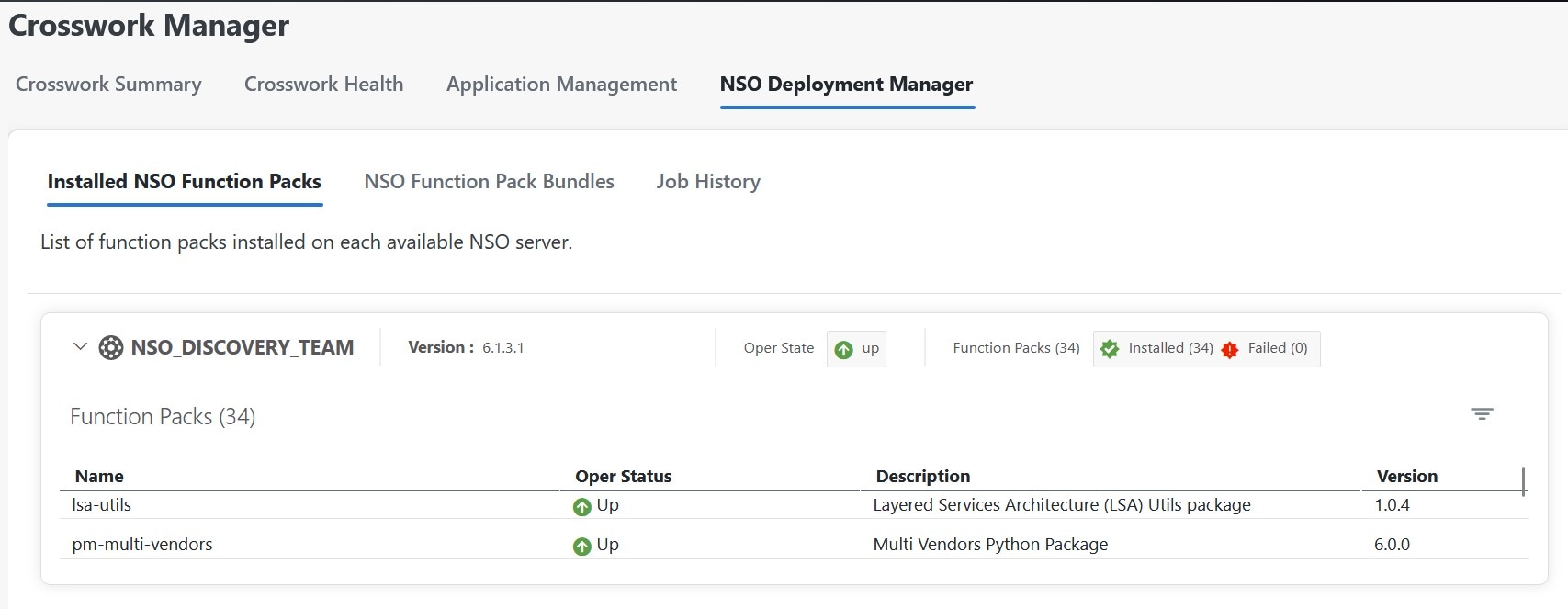Sort the table by Oper Status column
The height and width of the screenshot is (609, 1568).
tap(623, 476)
